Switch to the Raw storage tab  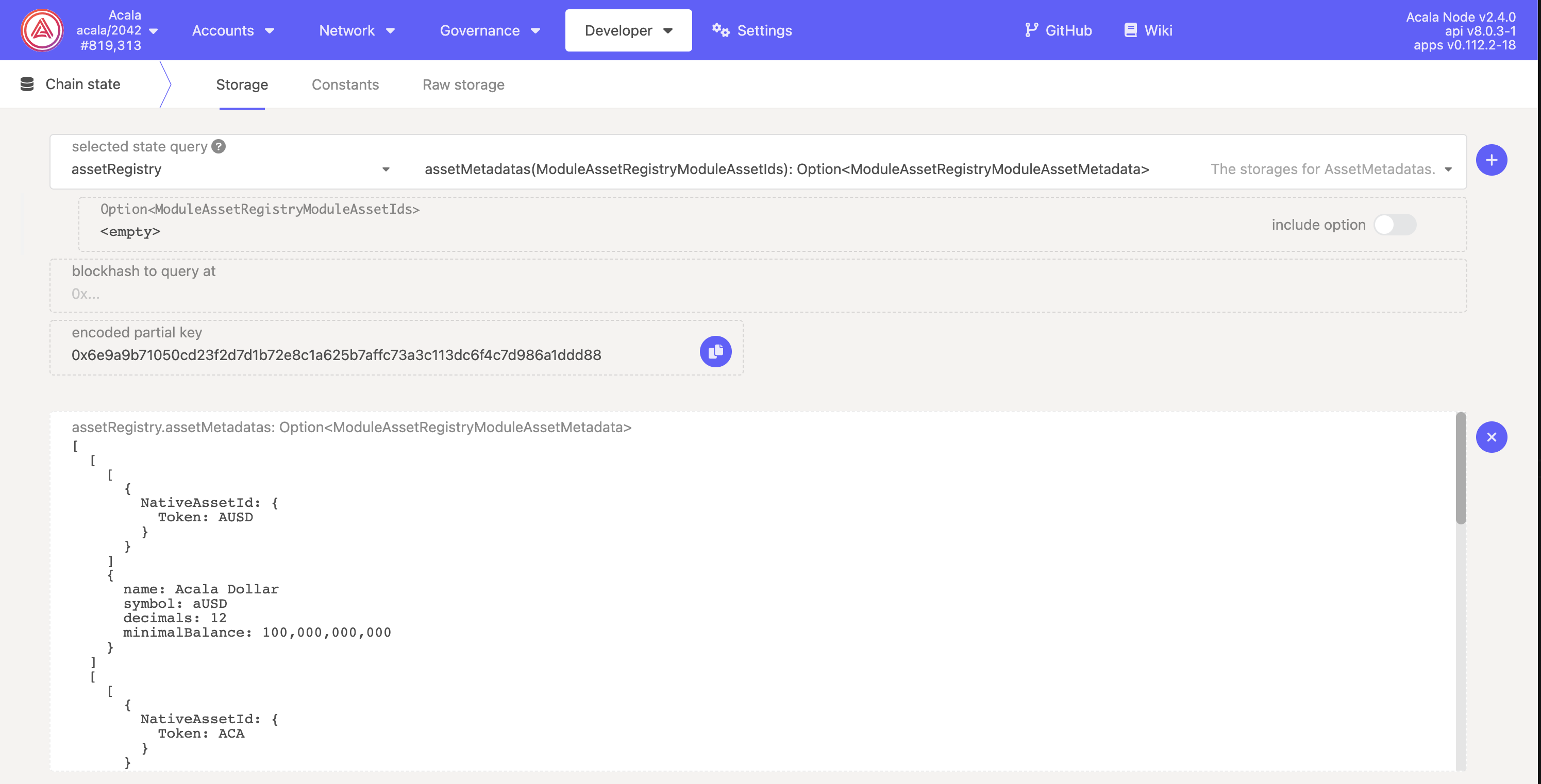(x=463, y=85)
